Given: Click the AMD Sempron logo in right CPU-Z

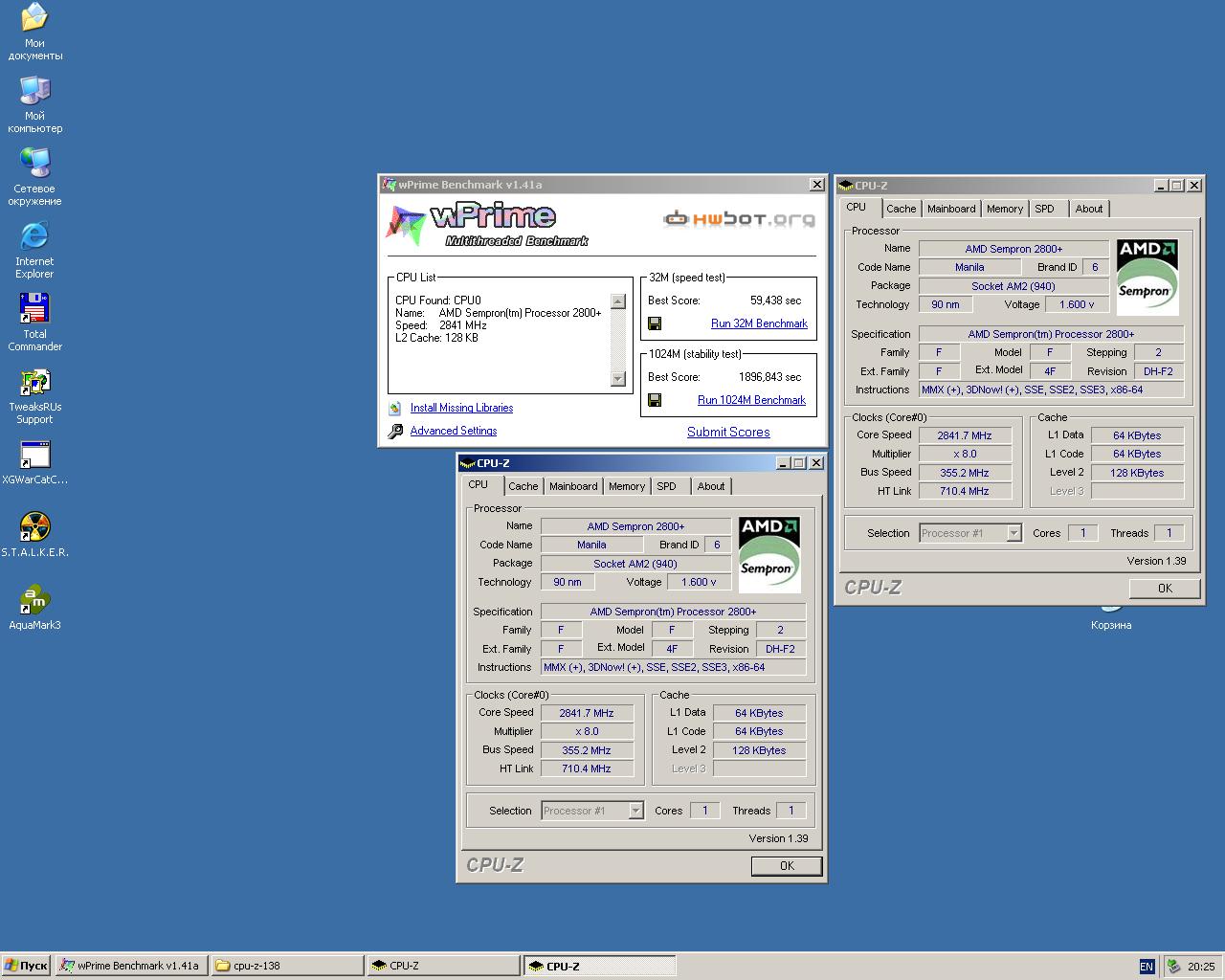Looking at the screenshot, I should point(1147,278).
